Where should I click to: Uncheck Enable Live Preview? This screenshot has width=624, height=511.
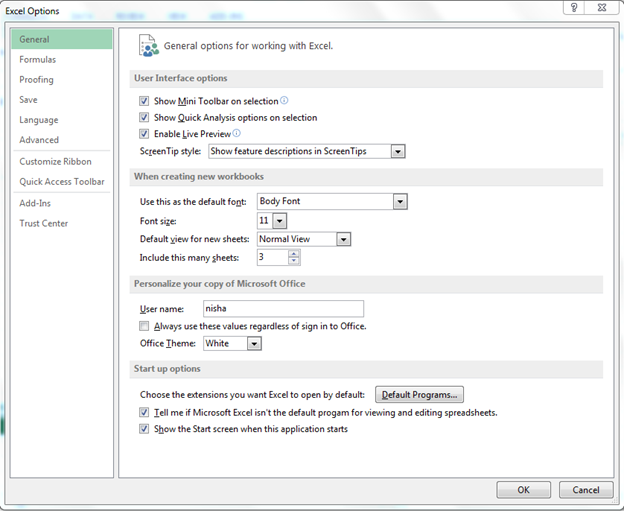click(x=144, y=134)
